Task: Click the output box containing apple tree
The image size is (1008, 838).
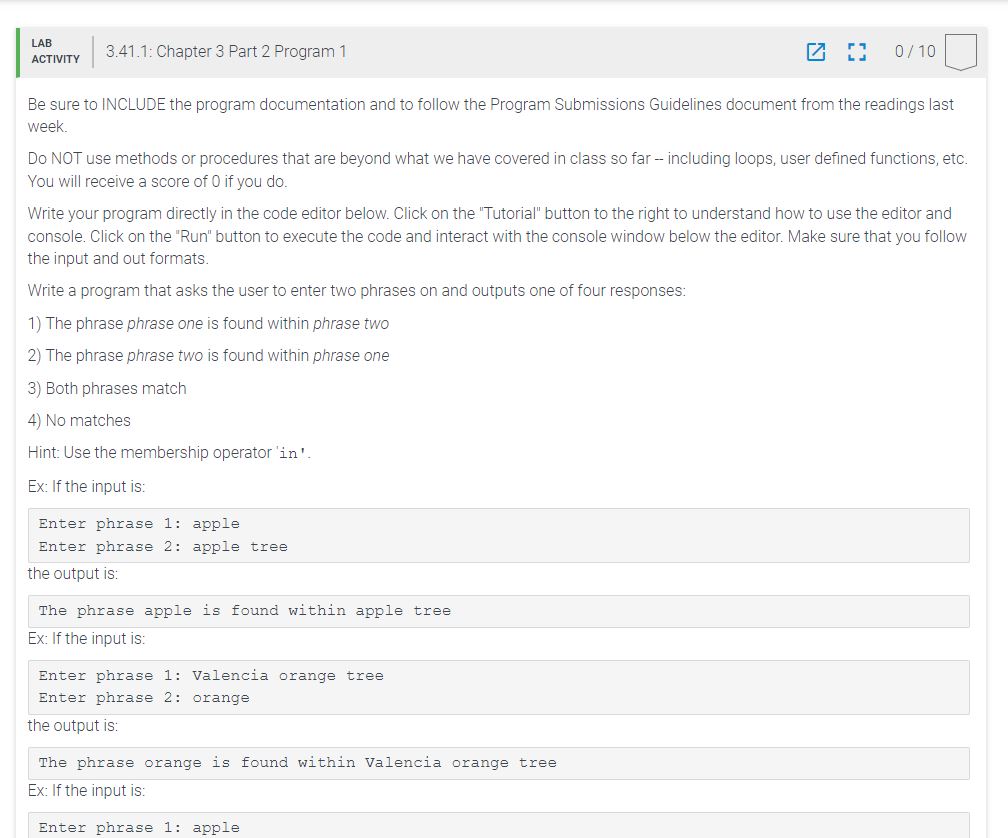Action: [x=498, y=611]
